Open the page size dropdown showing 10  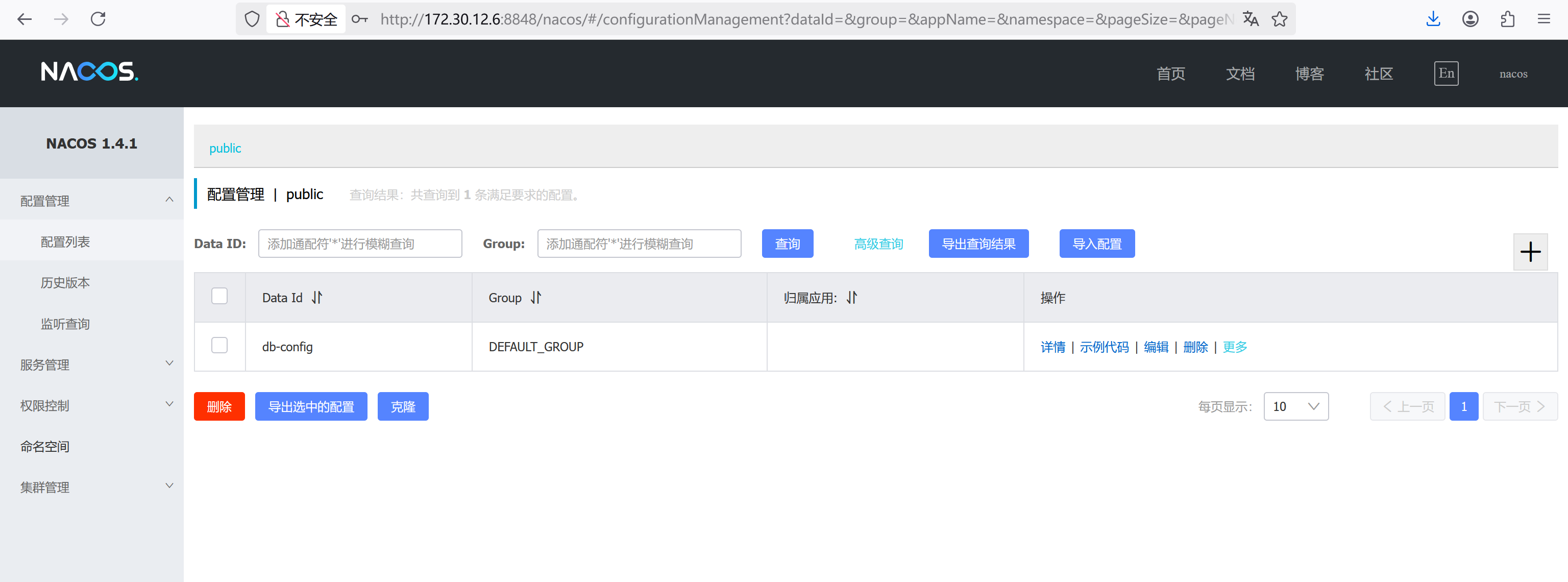coord(1295,406)
